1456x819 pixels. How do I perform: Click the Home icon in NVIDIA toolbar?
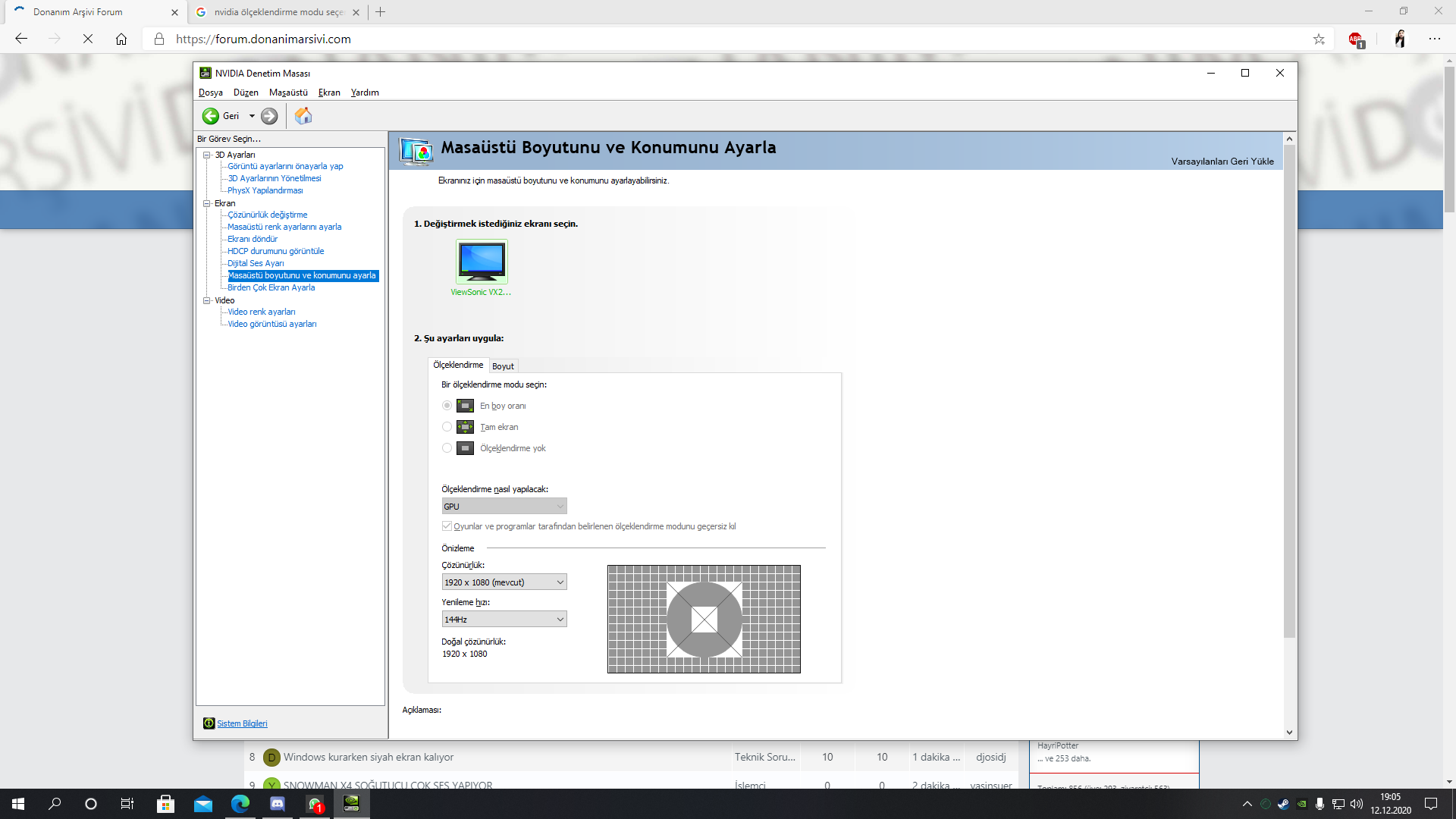point(303,116)
